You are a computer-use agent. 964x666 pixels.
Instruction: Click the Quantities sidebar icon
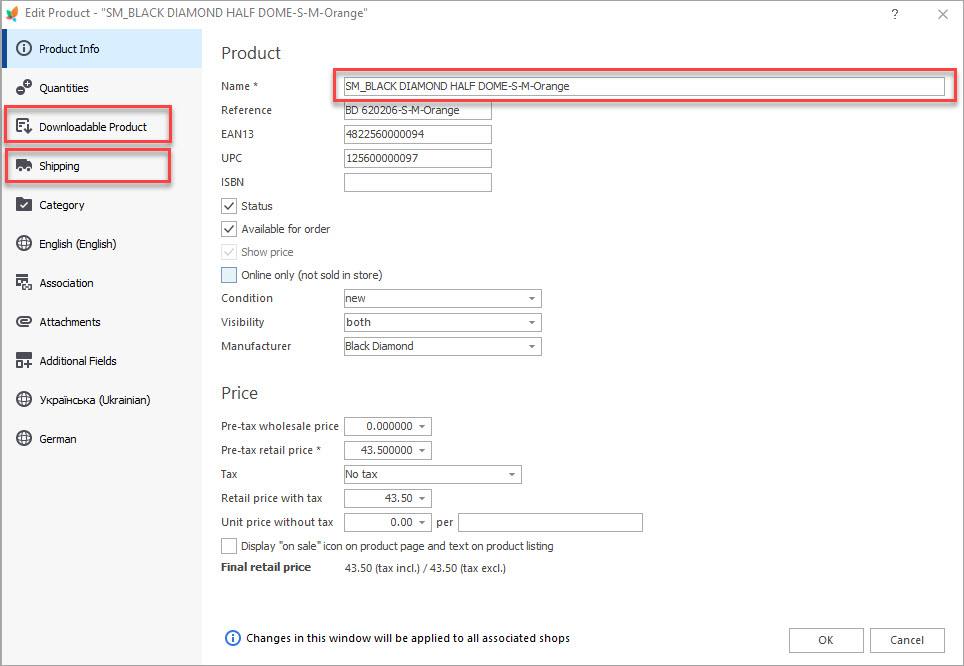point(24,87)
